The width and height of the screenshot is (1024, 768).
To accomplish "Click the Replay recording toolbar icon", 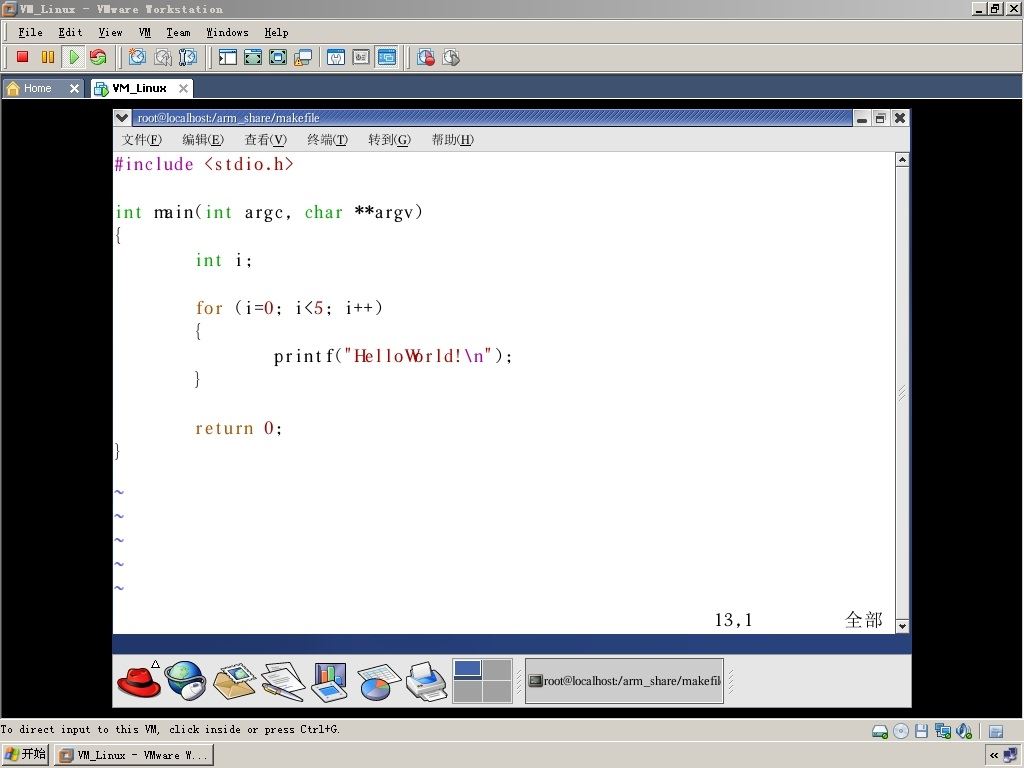I will [451, 57].
